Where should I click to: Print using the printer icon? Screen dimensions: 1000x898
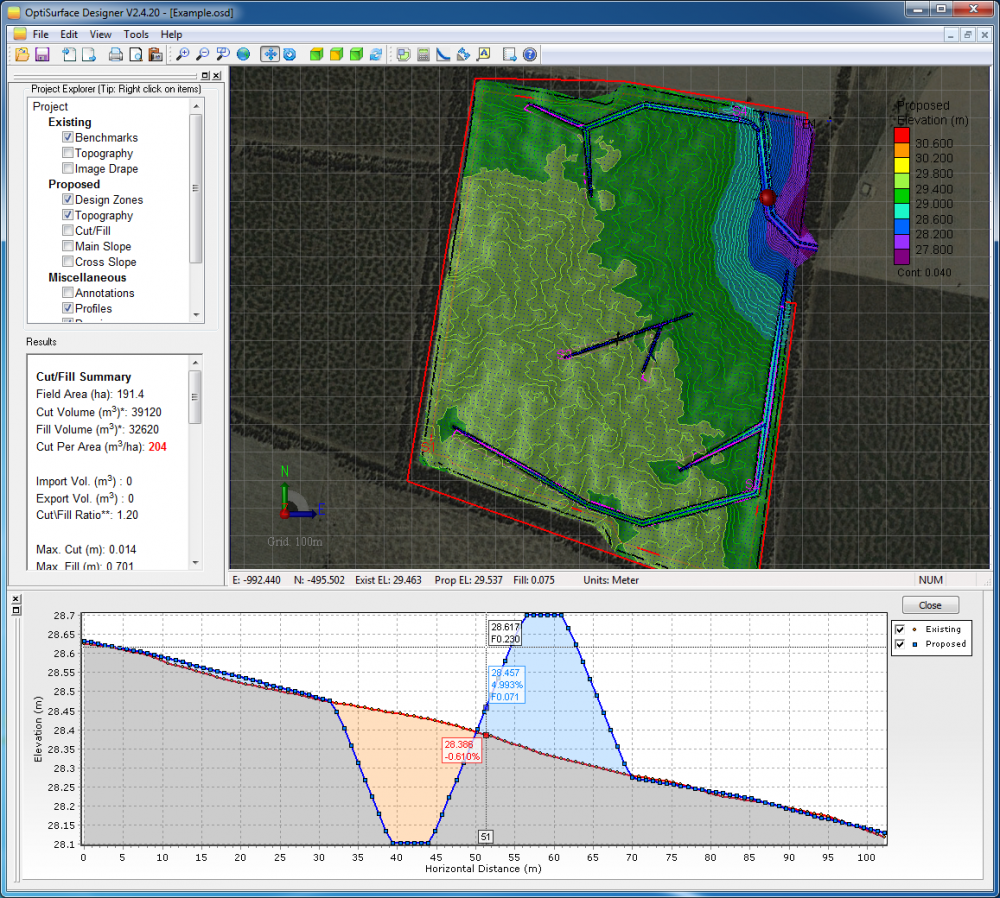[x=115, y=55]
